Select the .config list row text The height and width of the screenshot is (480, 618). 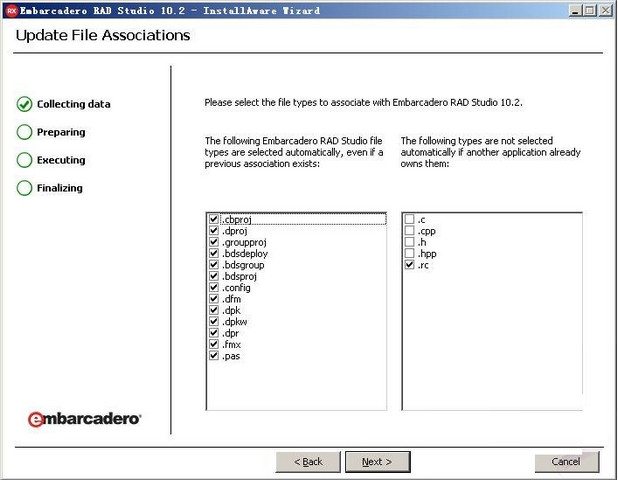point(236,288)
